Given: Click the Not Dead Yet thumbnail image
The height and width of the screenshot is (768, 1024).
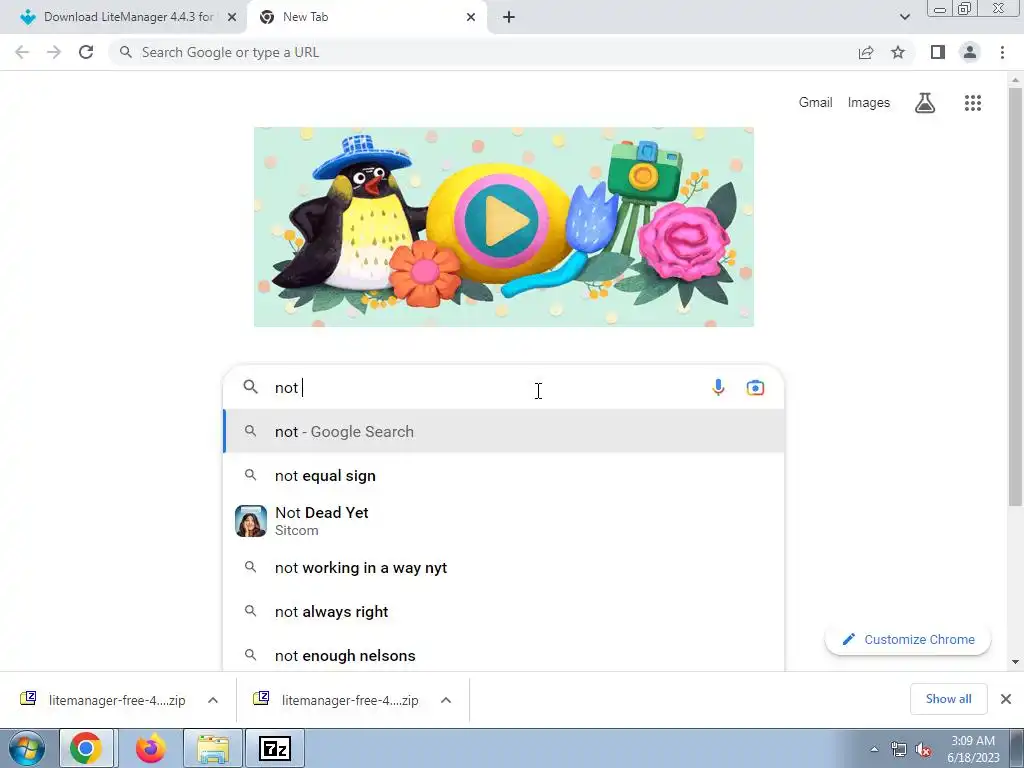Looking at the screenshot, I should click(x=251, y=521).
